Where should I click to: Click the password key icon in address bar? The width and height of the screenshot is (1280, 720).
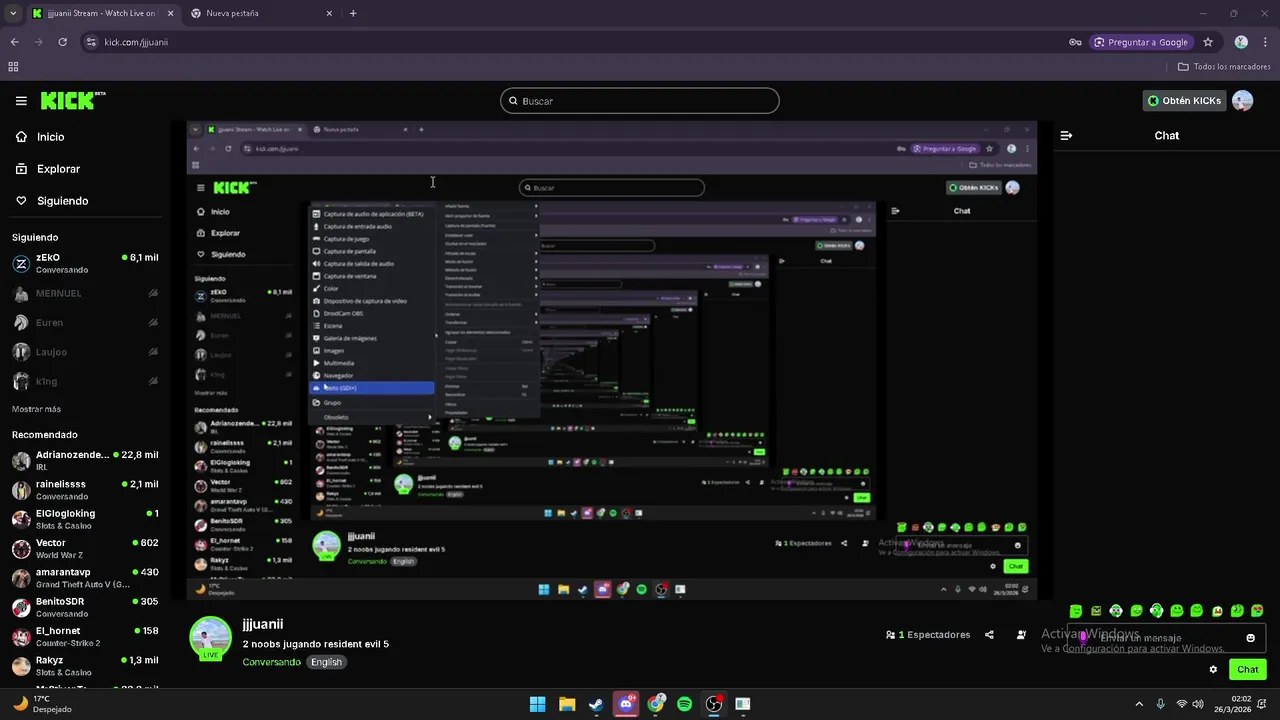pyautogui.click(x=1075, y=42)
